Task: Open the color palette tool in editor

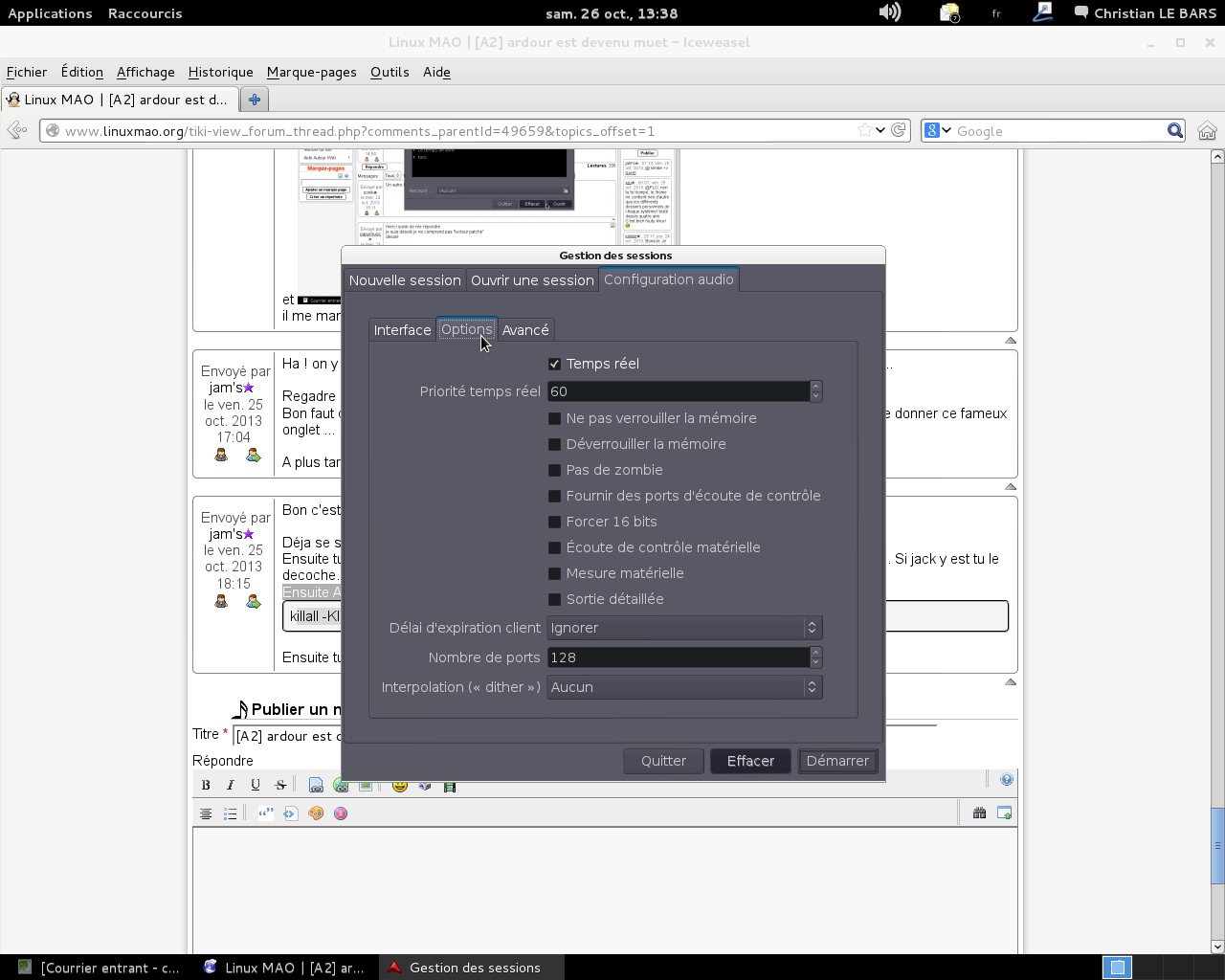Action: [x=316, y=813]
